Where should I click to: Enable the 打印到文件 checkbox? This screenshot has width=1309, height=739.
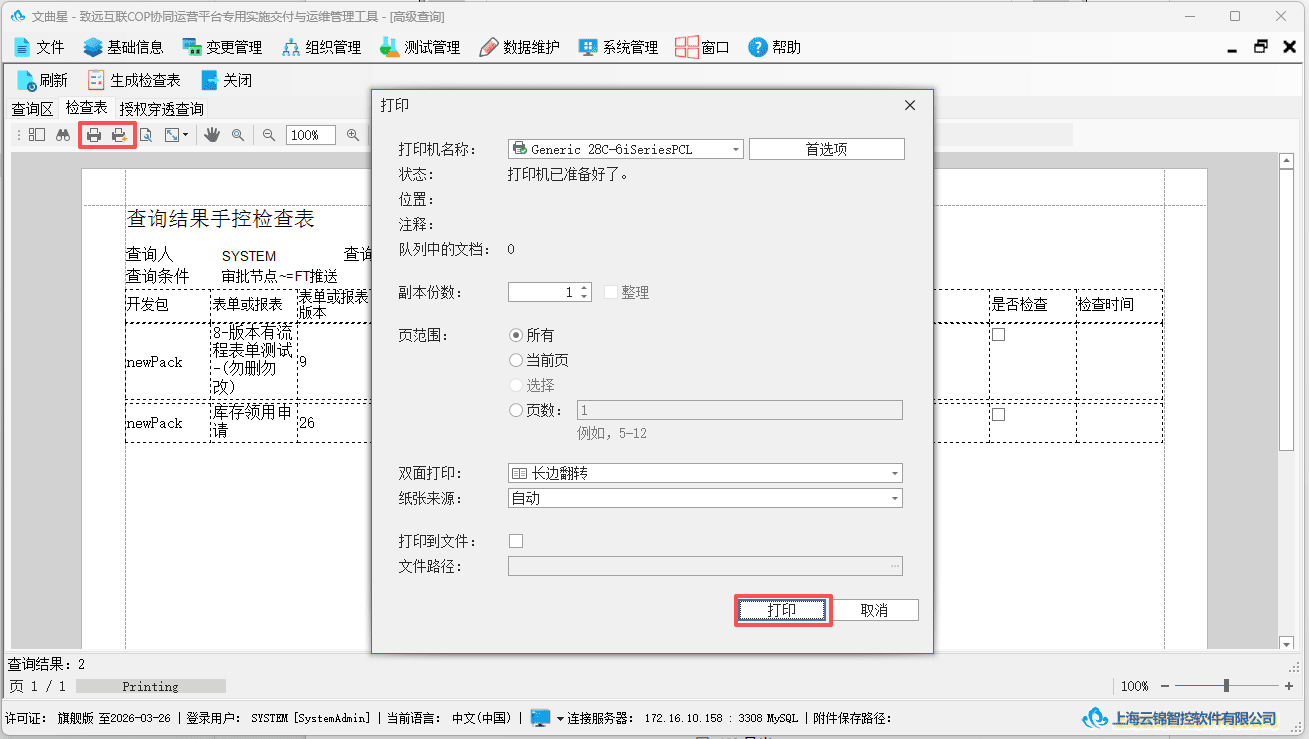[516, 541]
